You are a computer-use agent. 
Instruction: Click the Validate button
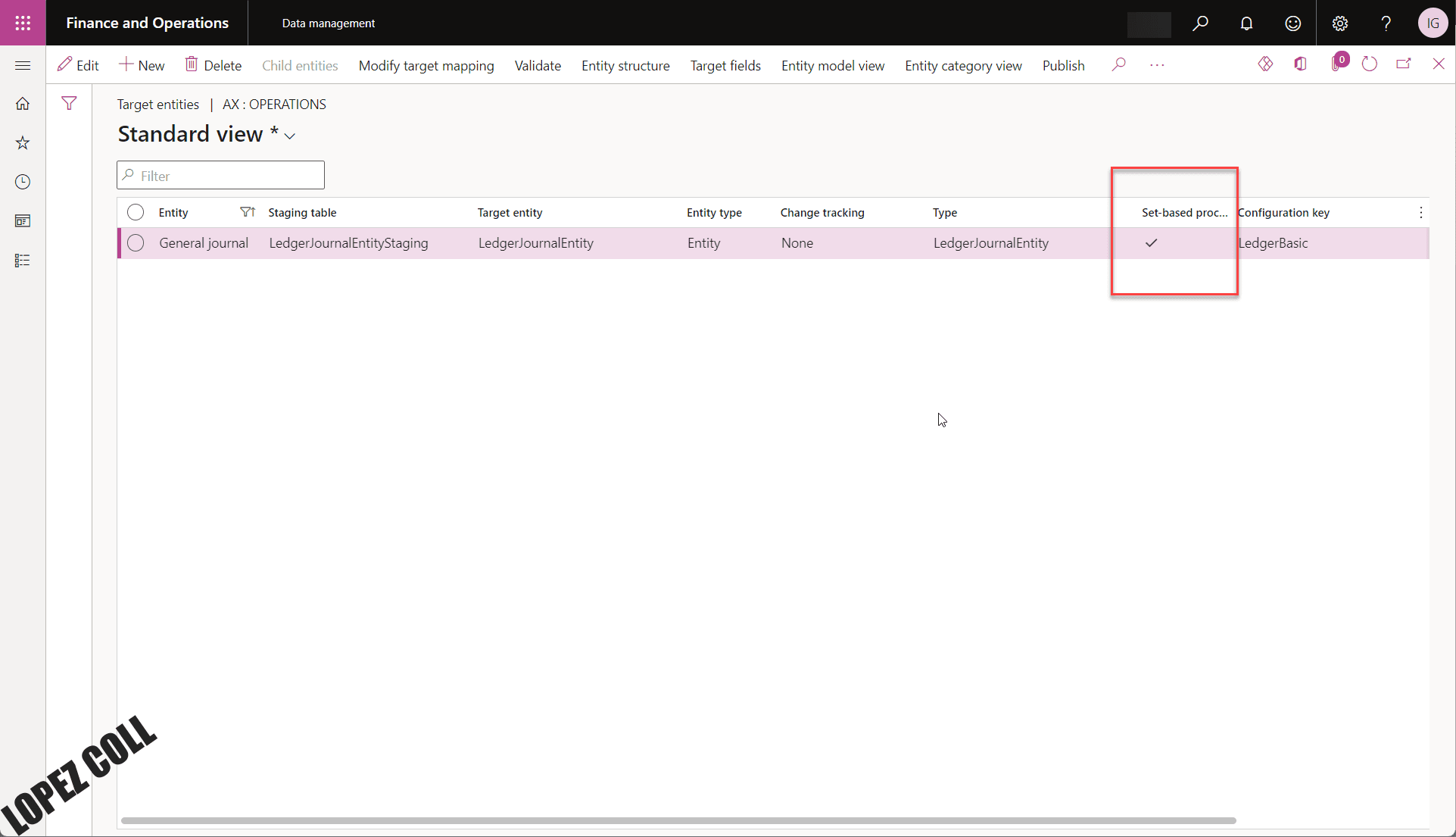[538, 66]
